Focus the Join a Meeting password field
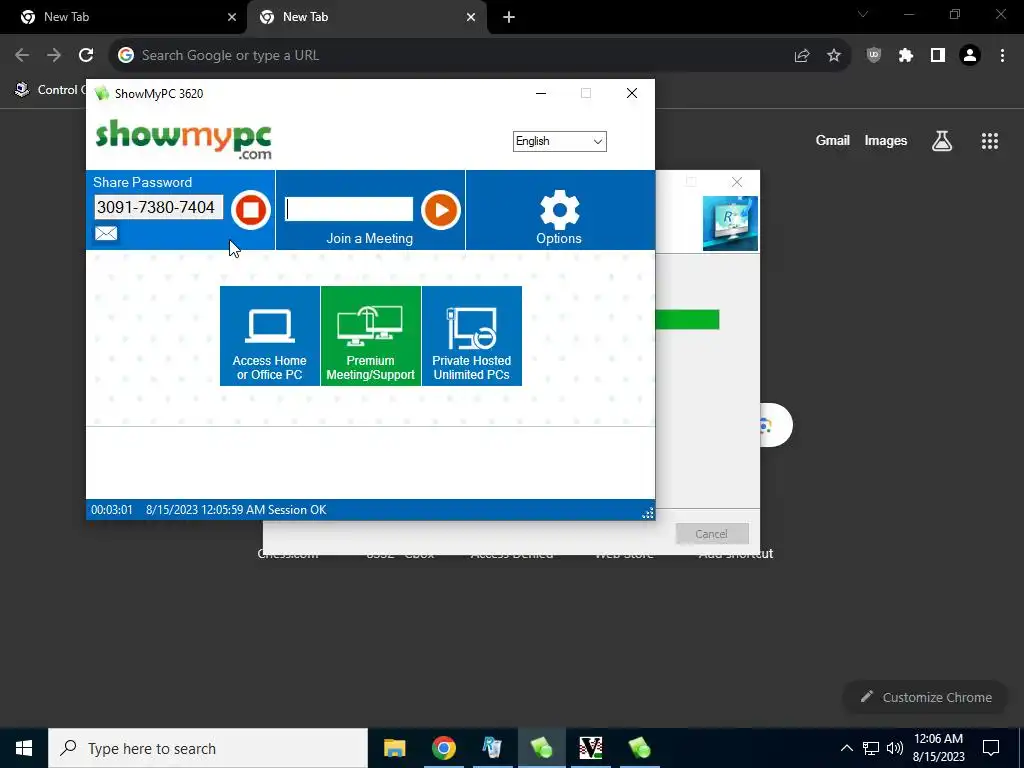 [x=349, y=210]
